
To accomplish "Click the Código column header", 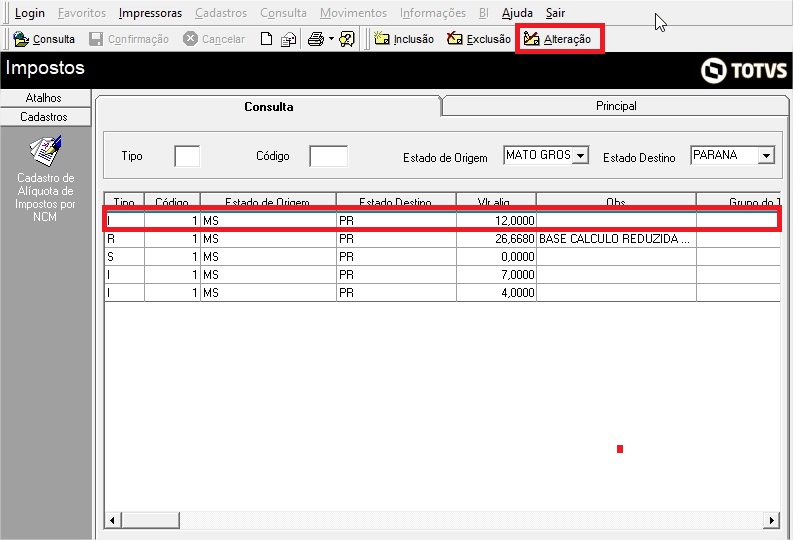I will 172,200.
